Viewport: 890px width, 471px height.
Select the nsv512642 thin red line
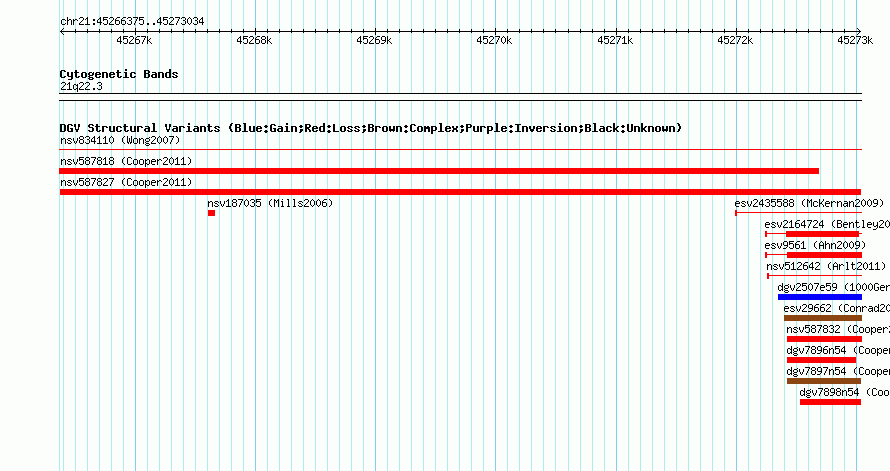815,276
